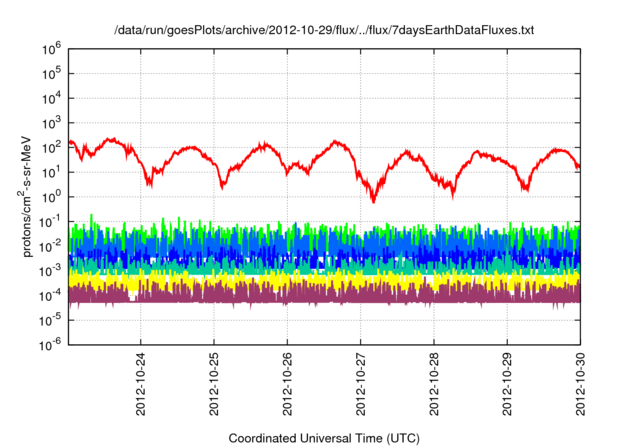640x448 pixels.
Task: Select the 2012-10-28 date axis label
Action: (x=434, y=384)
